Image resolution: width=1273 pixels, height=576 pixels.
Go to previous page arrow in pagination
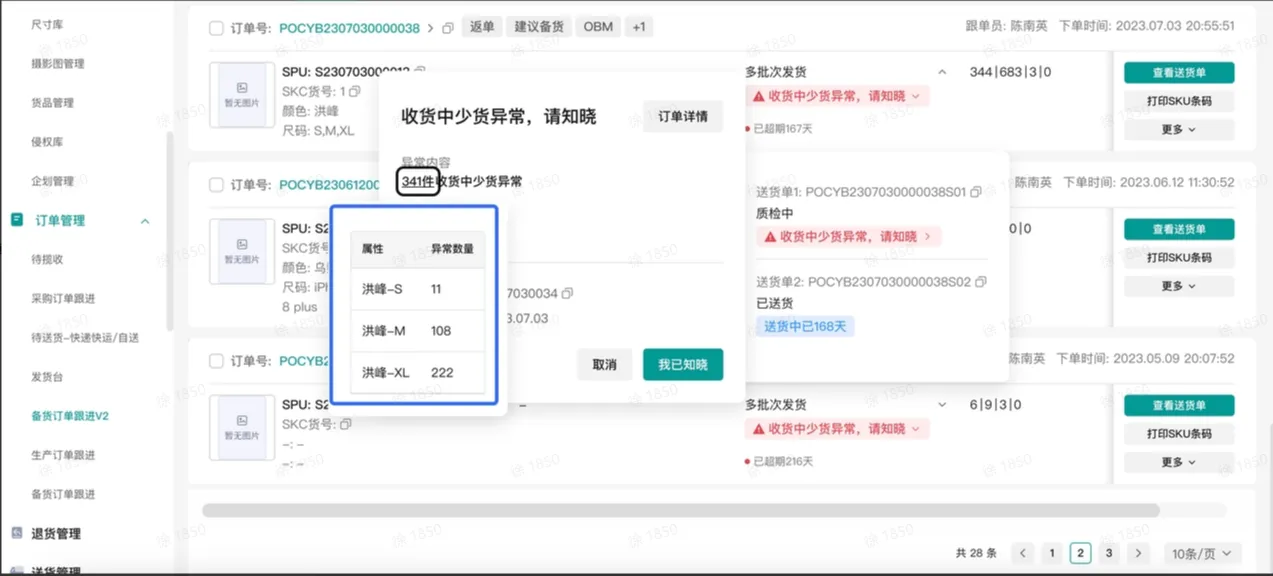point(1022,553)
